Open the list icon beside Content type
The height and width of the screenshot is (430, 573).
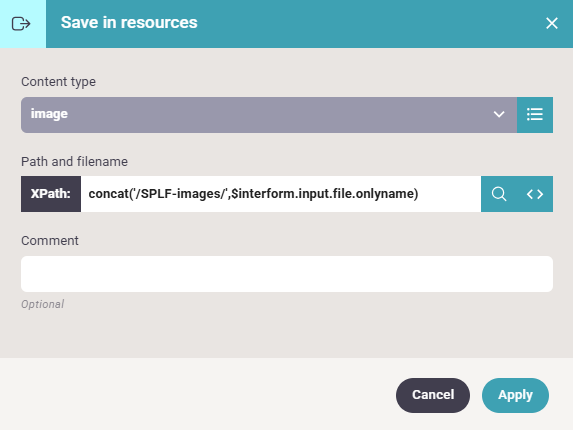535,115
